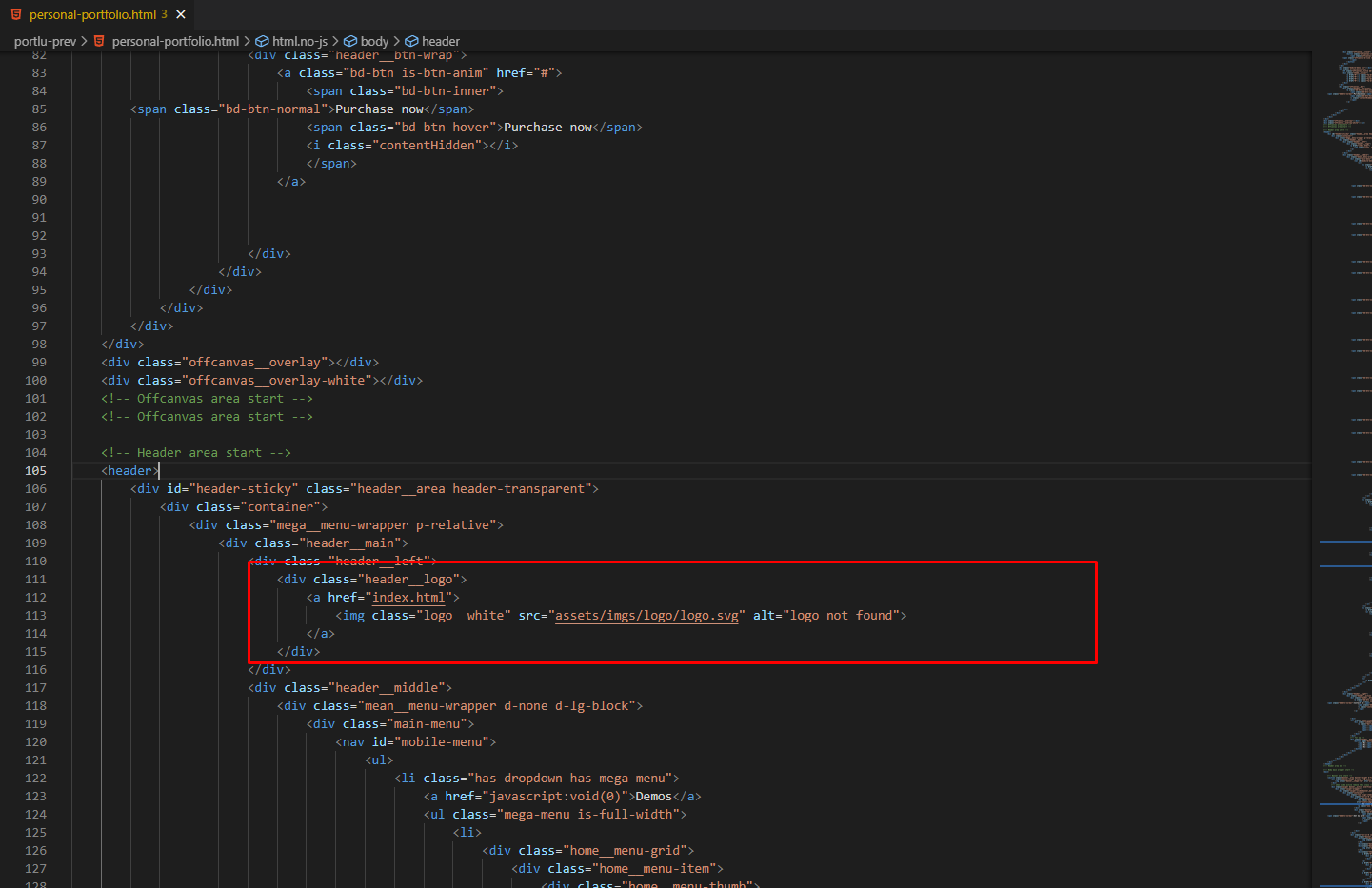The image size is (1372, 888).
Task: Follow the index.html link in the code
Action: point(408,598)
